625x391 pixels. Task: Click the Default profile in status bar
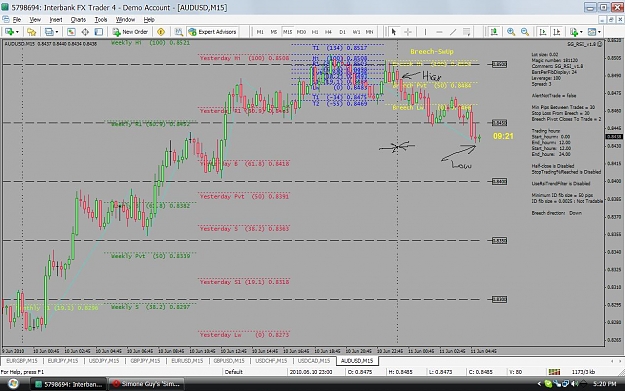pos(234,372)
